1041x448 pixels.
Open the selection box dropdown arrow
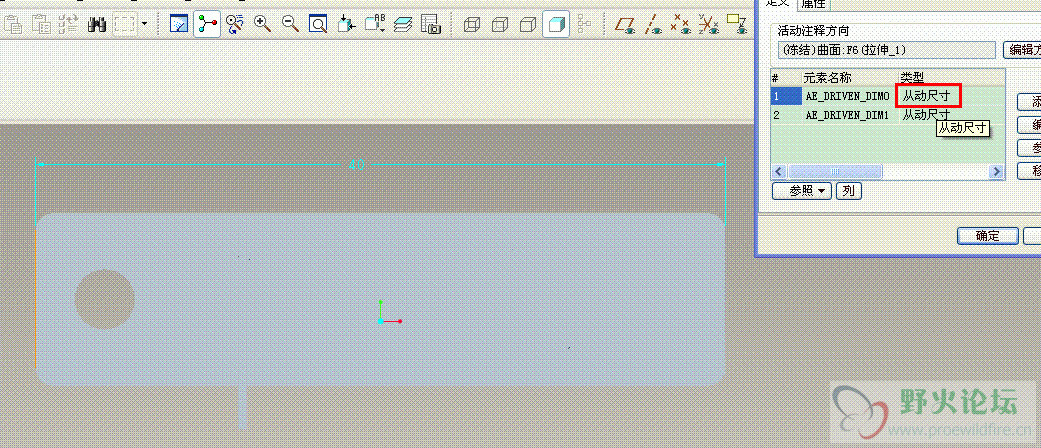point(144,25)
